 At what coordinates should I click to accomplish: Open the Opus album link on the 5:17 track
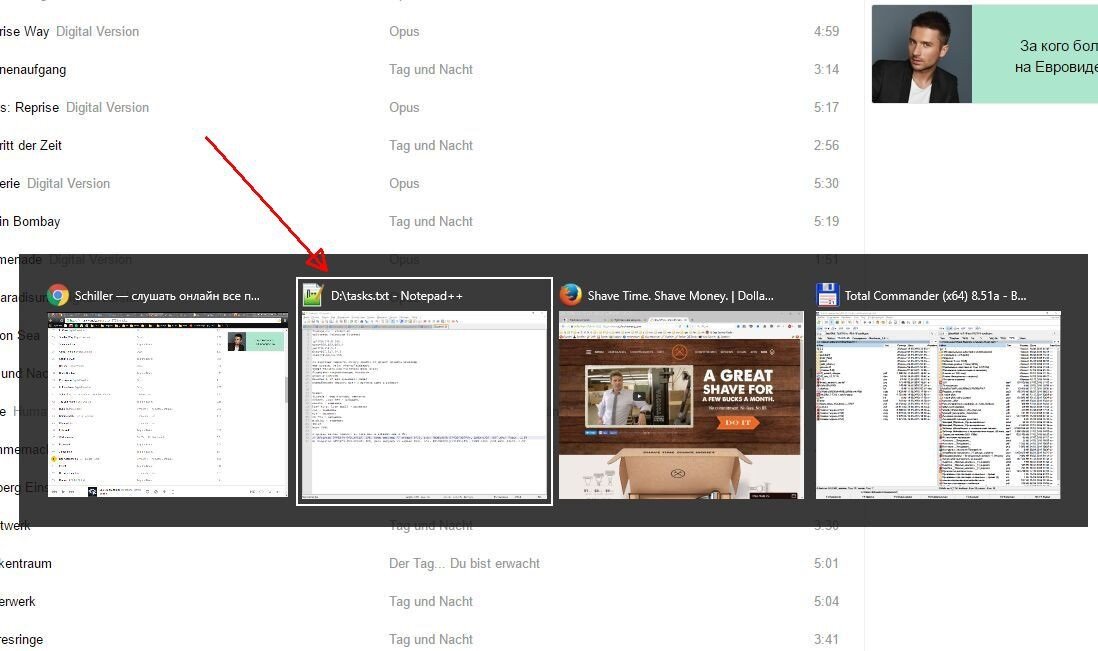404,107
